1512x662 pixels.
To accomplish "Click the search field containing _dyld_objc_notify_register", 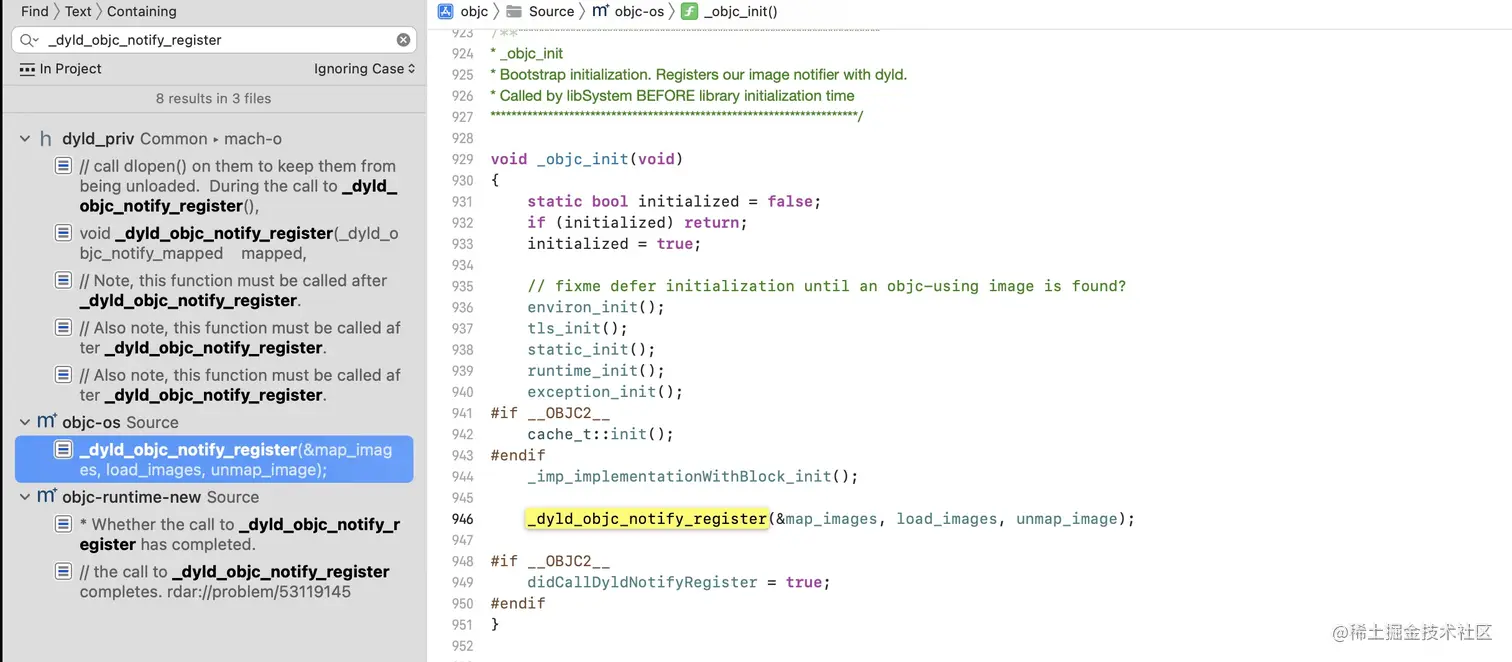I will pyautogui.click(x=215, y=40).
